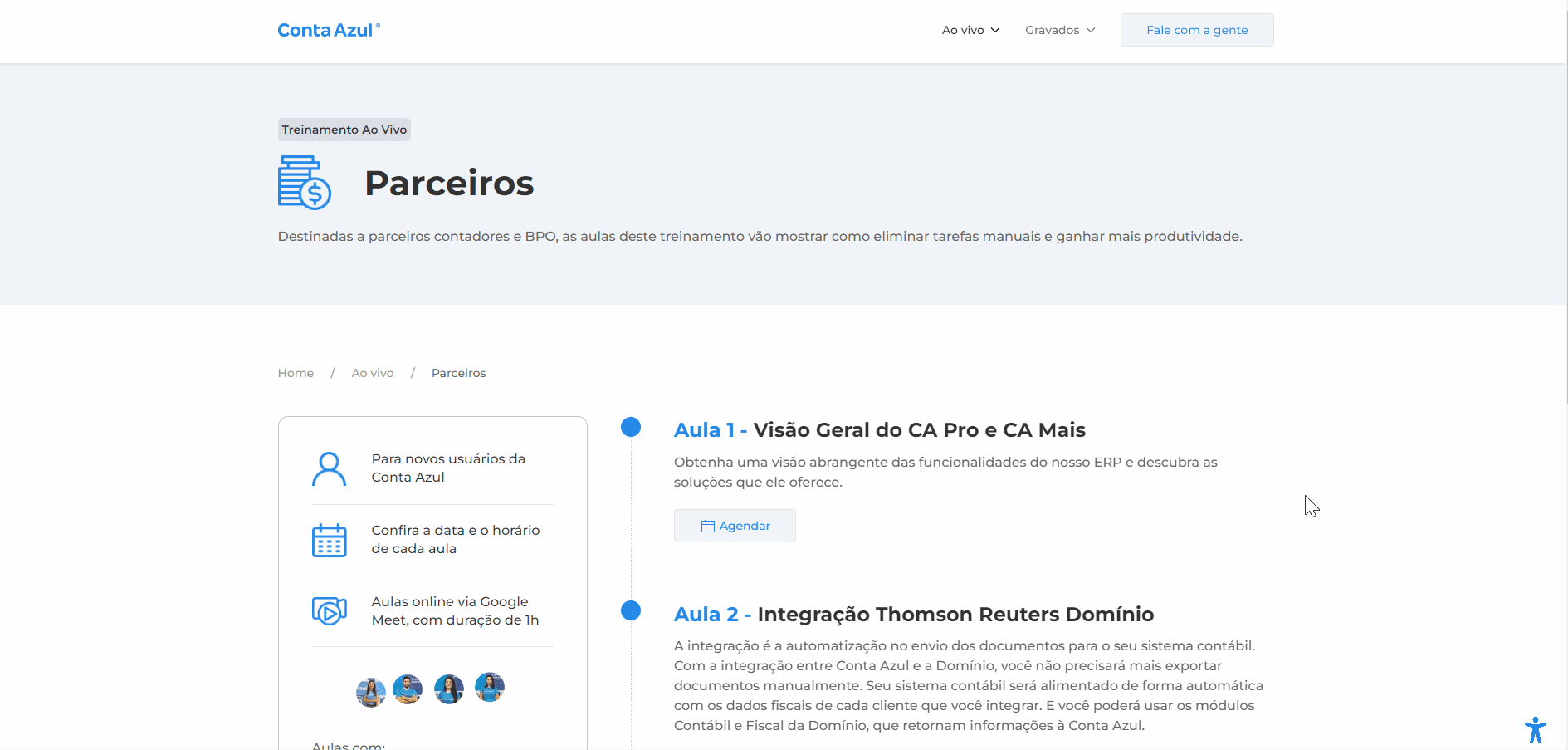Click the Parceiros coins icon
Image resolution: width=1568 pixels, height=750 pixels.
coord(305,183)
